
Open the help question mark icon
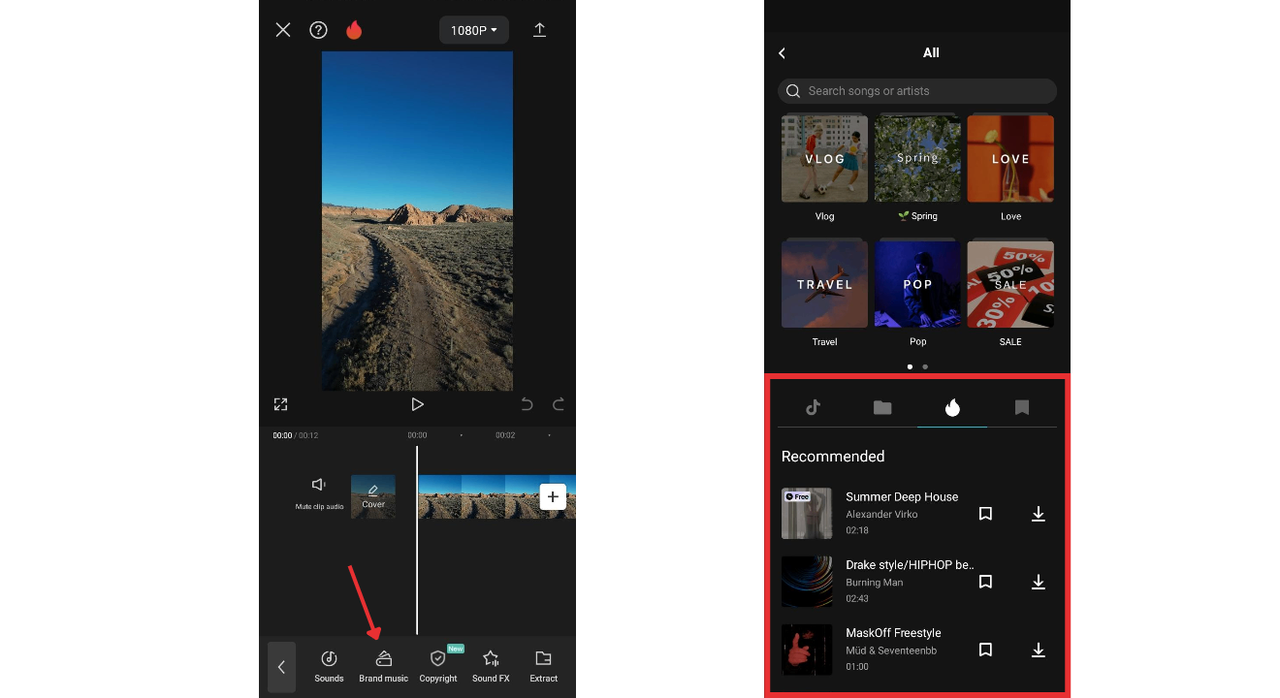pyautogui.click(x=318, y=30)
